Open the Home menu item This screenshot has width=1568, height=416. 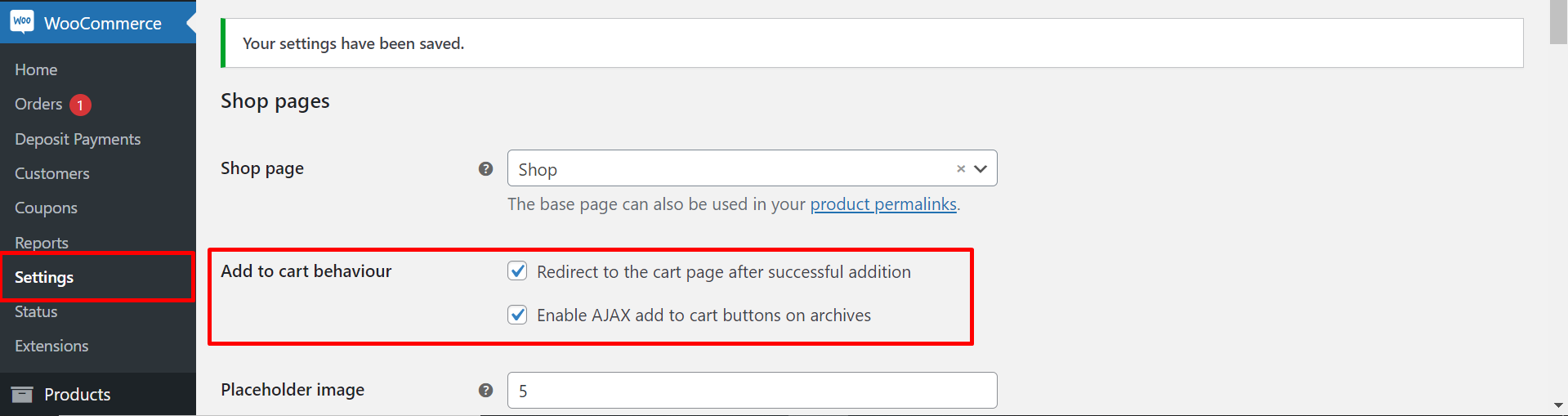coord(36,69)
